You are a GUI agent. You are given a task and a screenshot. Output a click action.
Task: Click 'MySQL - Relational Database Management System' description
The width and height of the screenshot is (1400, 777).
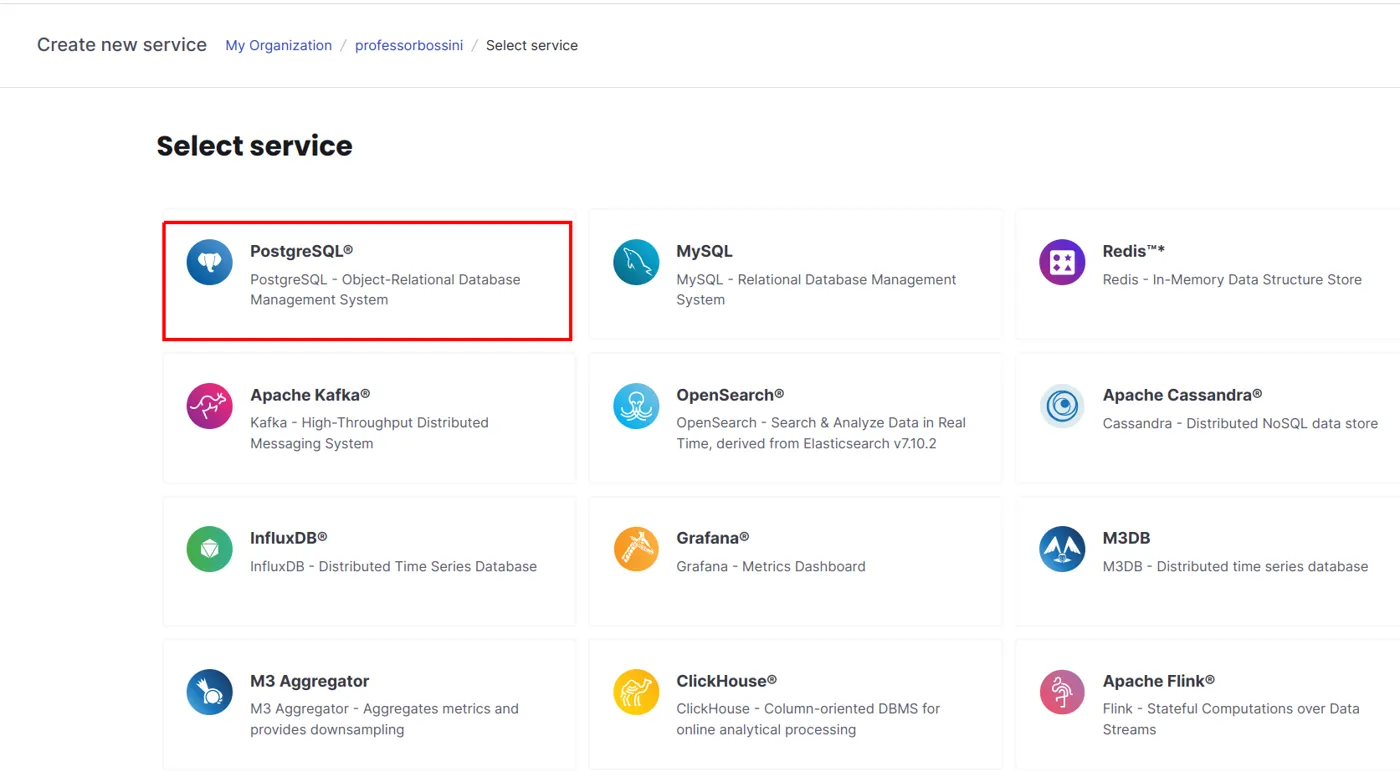(x=816, y=290)
